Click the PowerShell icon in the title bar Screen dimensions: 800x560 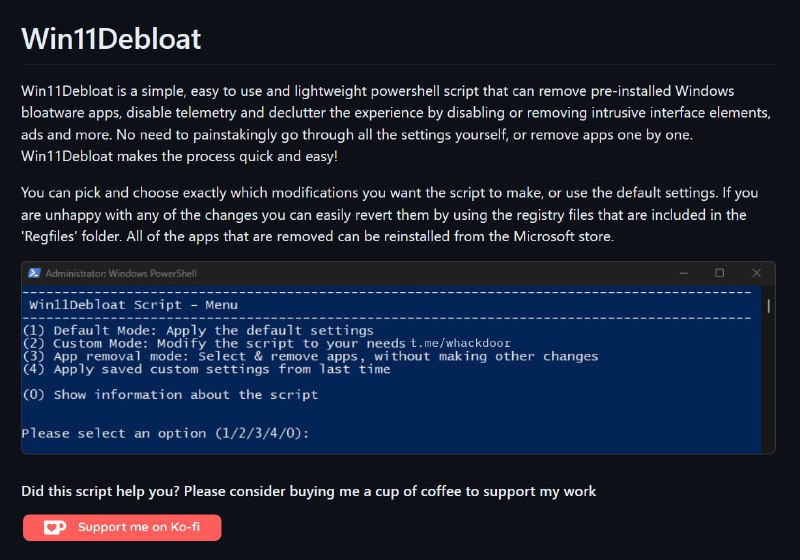34,273
